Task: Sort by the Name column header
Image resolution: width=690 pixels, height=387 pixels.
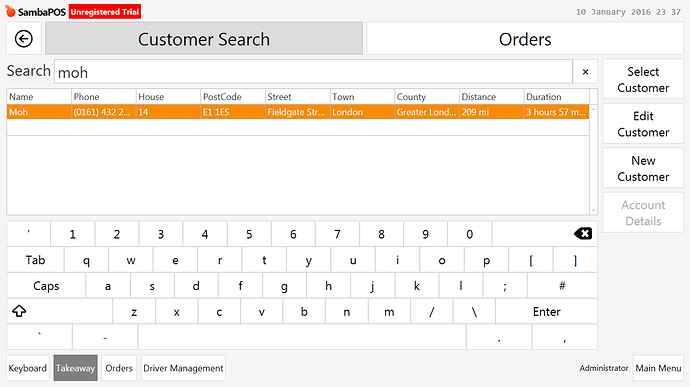Action: [x=39, y=97]
